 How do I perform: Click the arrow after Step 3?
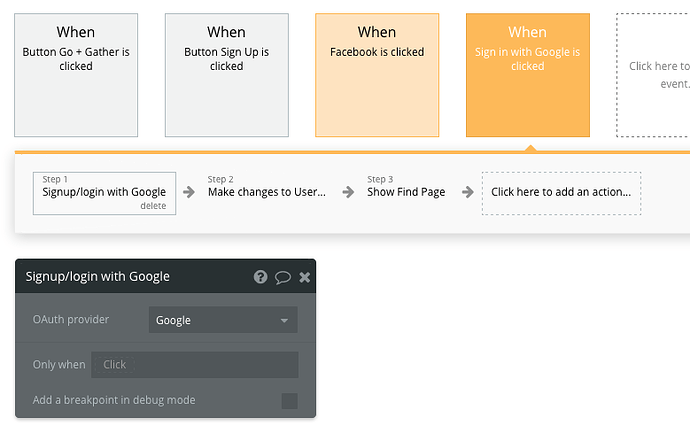pos(467,192)
